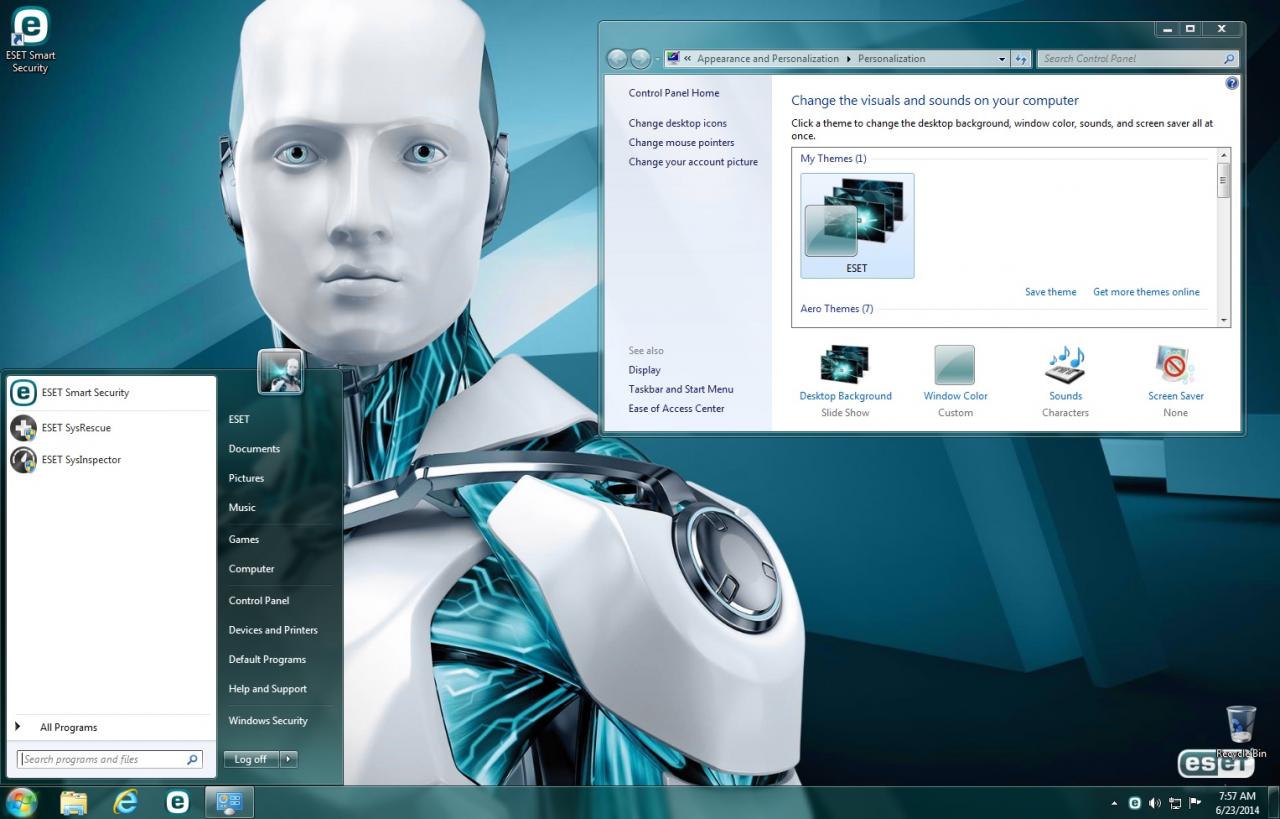The height and width of the screenshot is (819, 1280).
Task: Click the Save theme link
Action: coord(1051,292)
